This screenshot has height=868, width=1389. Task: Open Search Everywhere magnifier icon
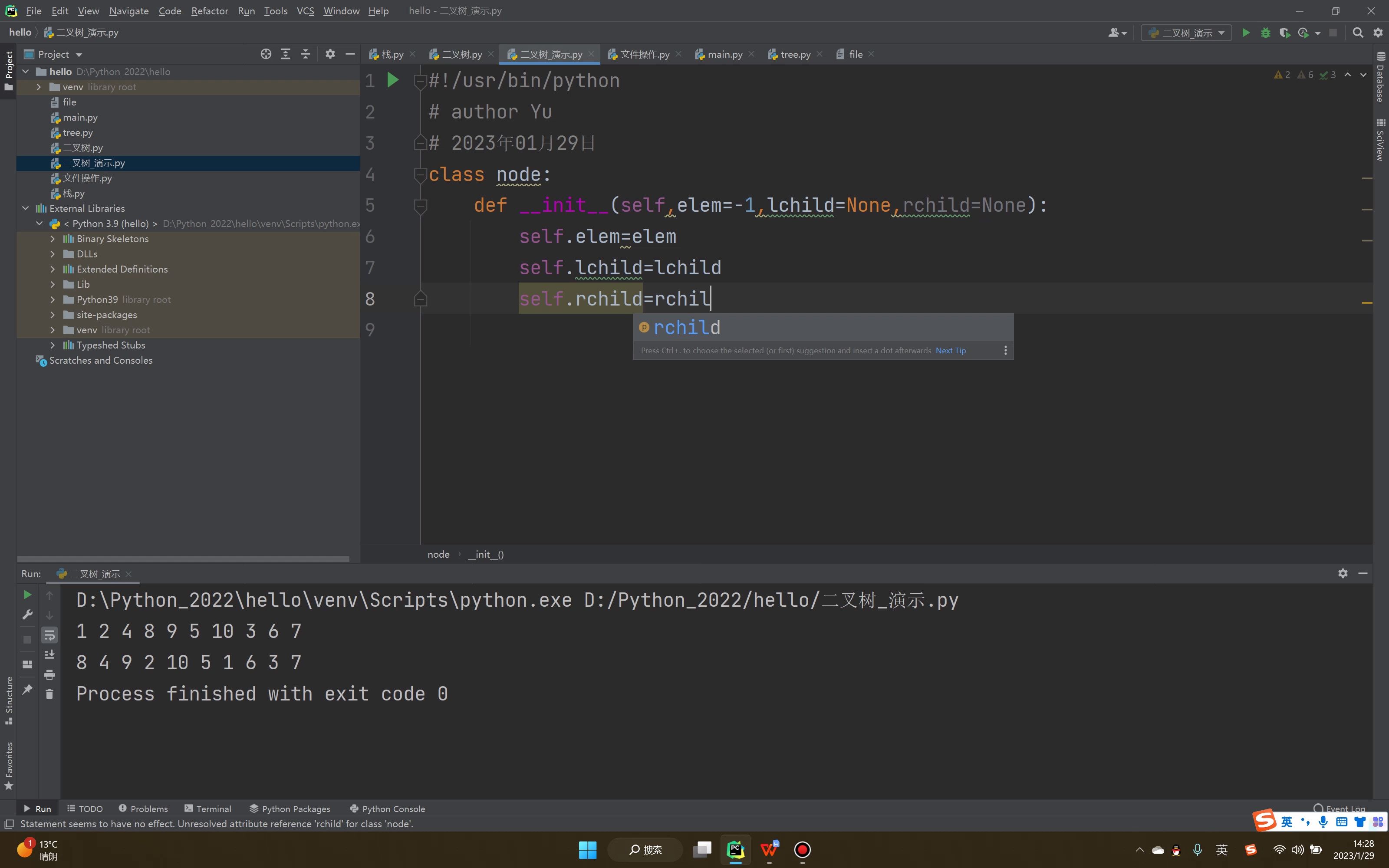(x=1357, y=33)
